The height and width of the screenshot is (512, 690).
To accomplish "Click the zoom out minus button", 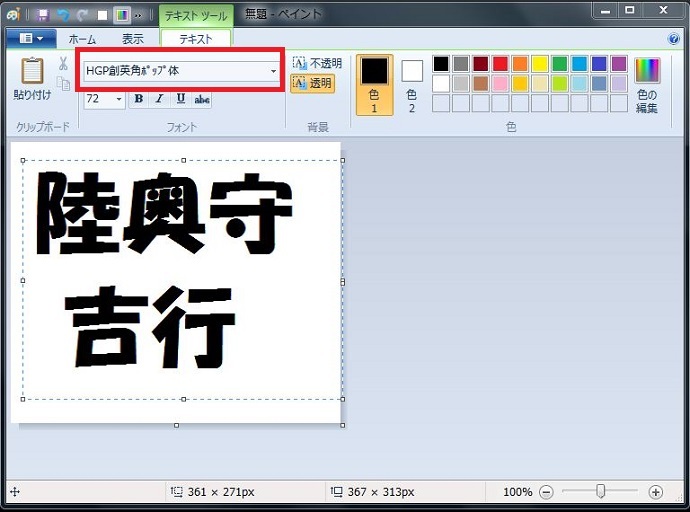I will coord(546,492).
